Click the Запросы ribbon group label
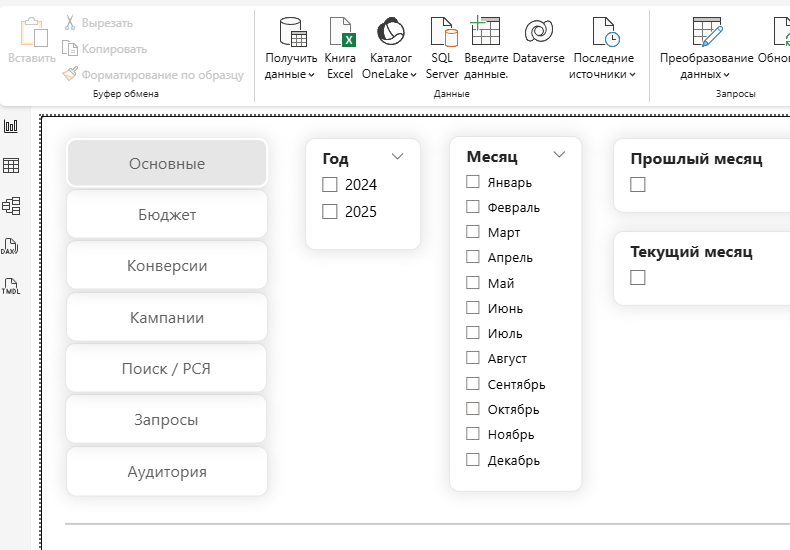This screenshot has width=790, height=550. (736, 94)
